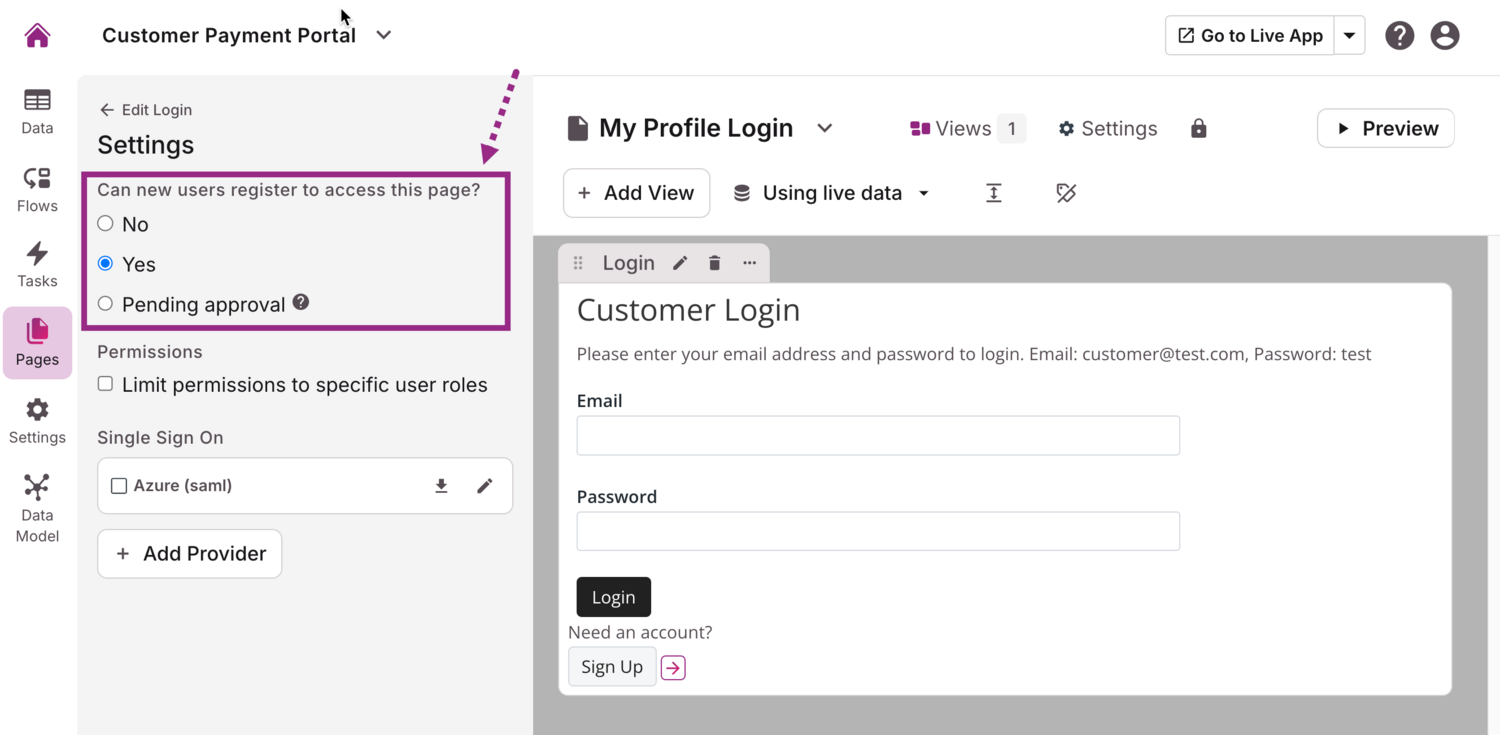1500x735 pixels.
Task: Click the home icon in the top-left
Action: pyautogui.click(x=37, y=36)
